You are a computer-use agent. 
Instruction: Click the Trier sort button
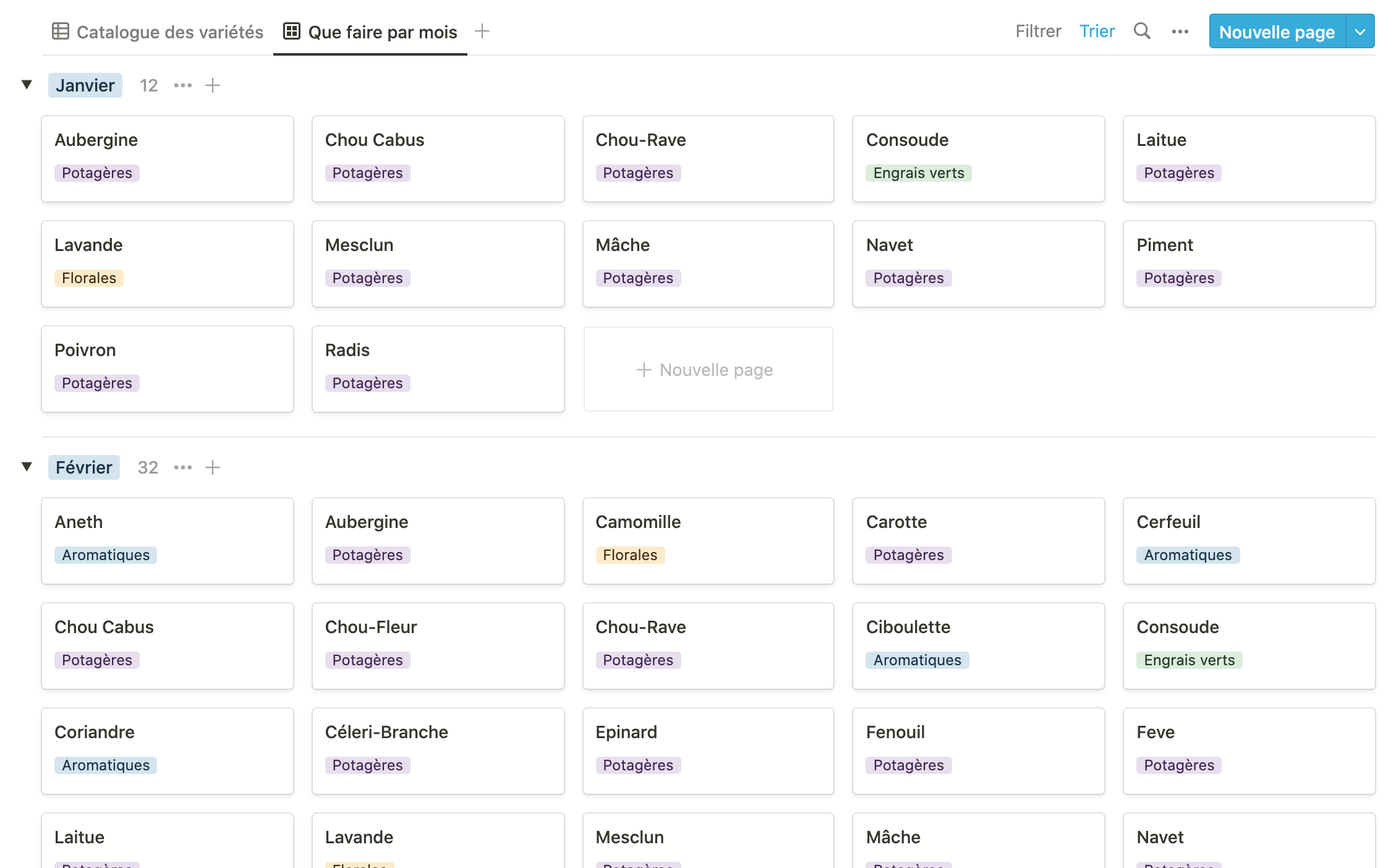coord(1097,32)
